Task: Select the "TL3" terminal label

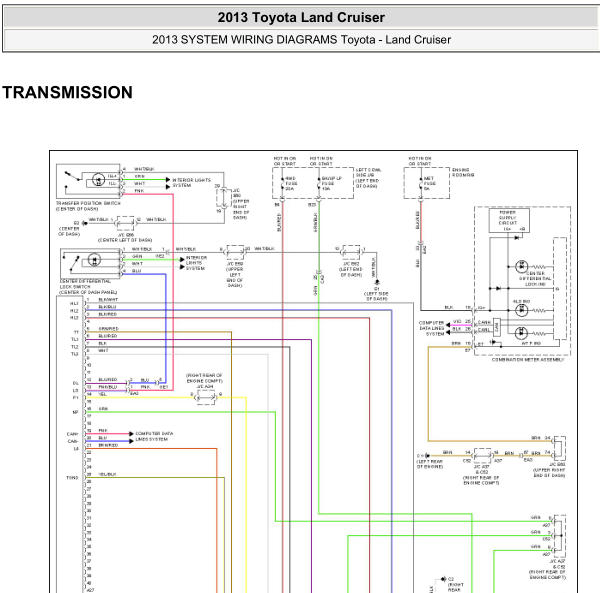Action: pyautogui.click(x=75, y=354)
